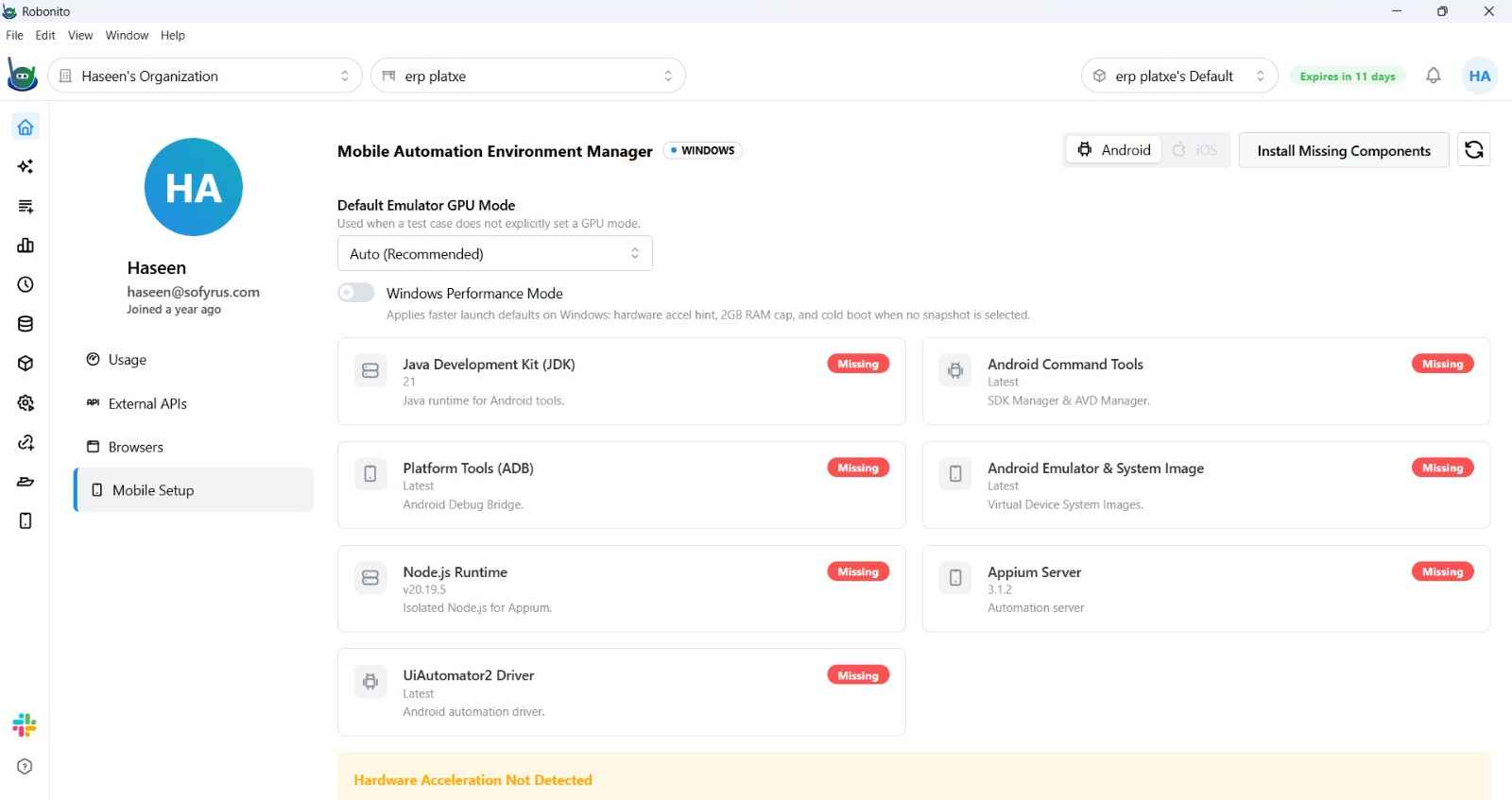This screenshot has height=800, width=1512.
Task: Select the Android platform toggle
Action: [x=1114, y=150]
